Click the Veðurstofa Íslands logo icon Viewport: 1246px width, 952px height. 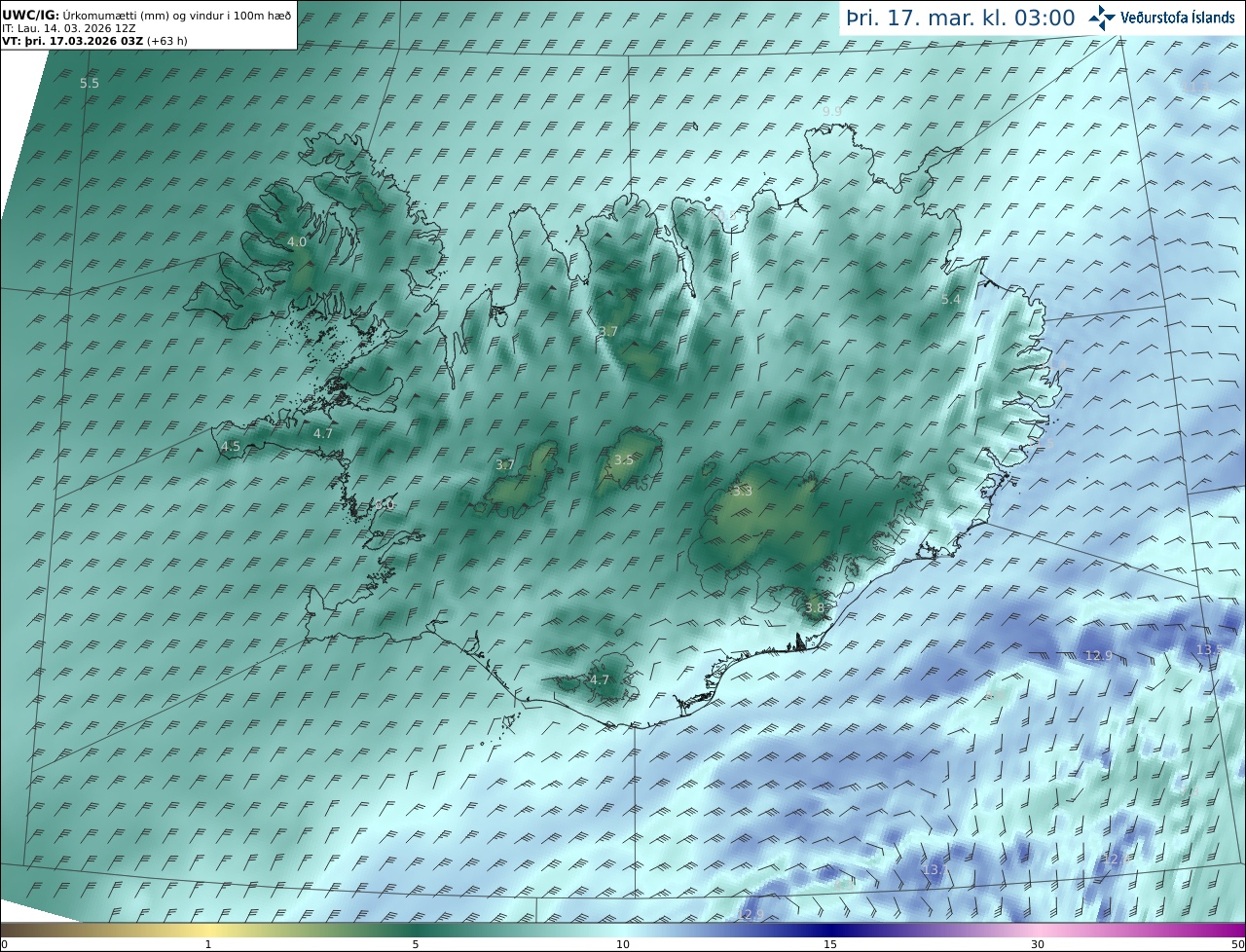point(1102,18)
